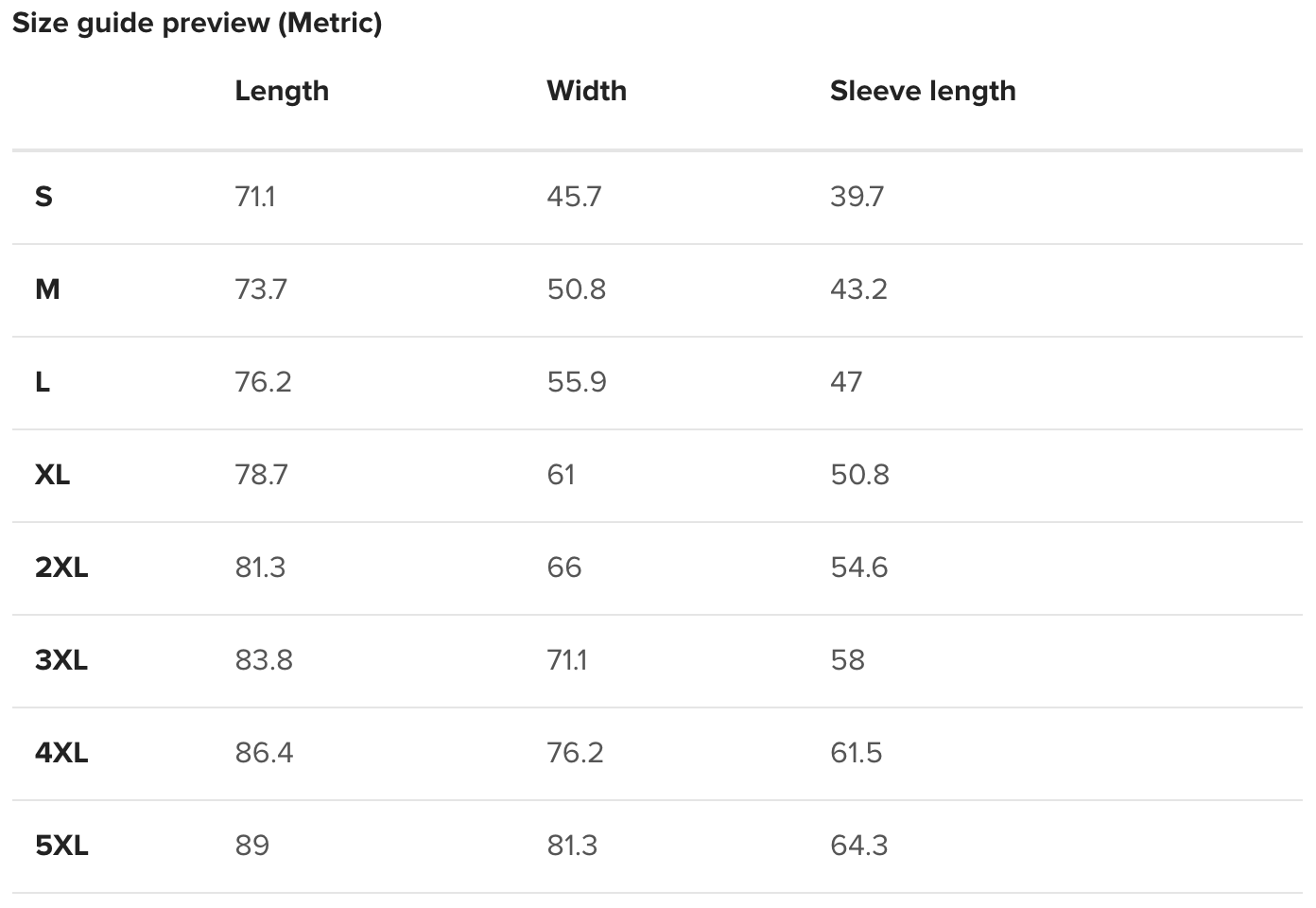The width and height of the screenshot is (1316, 908).
Task: Select the M size row label
Action: 47,289
